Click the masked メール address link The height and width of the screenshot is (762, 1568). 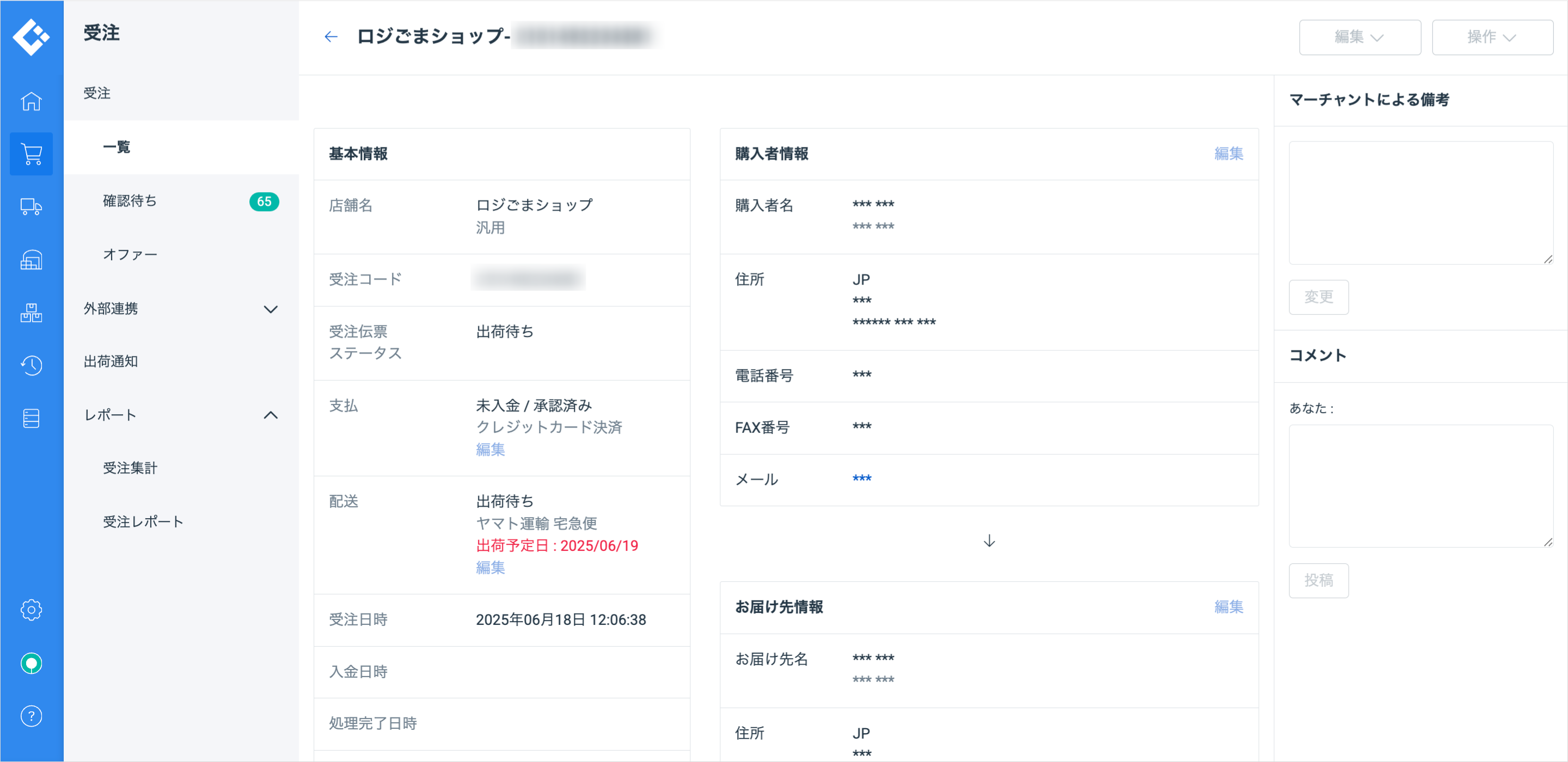(861, 478)
